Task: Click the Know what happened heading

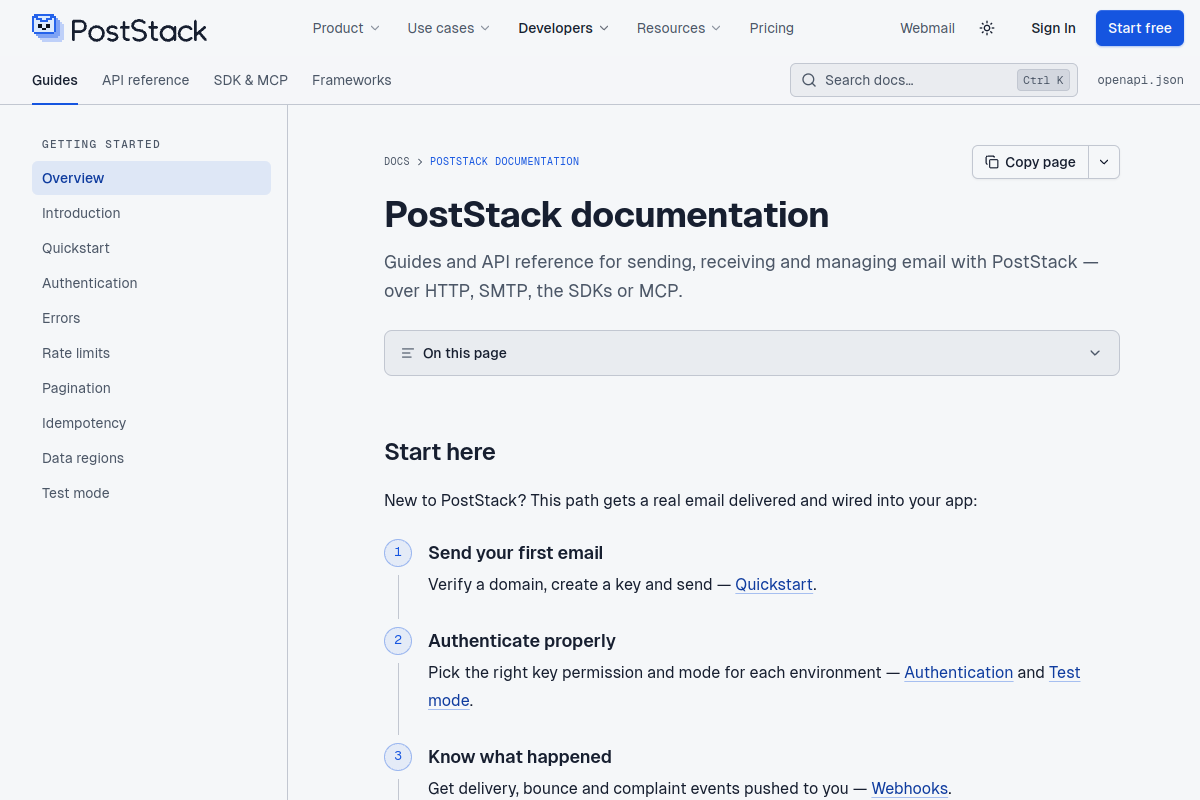Action: pos(520,757)
